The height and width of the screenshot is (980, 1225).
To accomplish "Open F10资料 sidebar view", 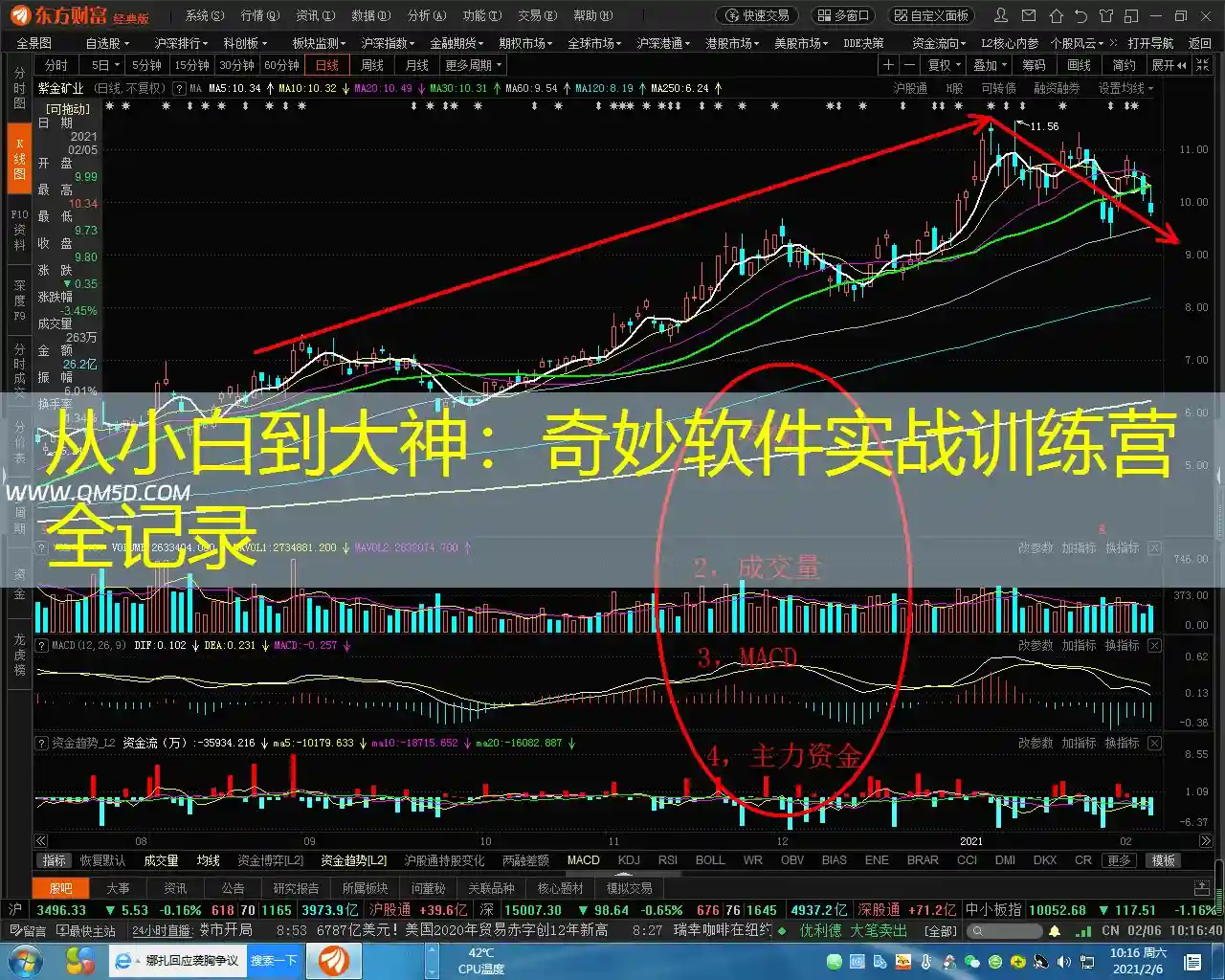I will (x=19, y=230).
